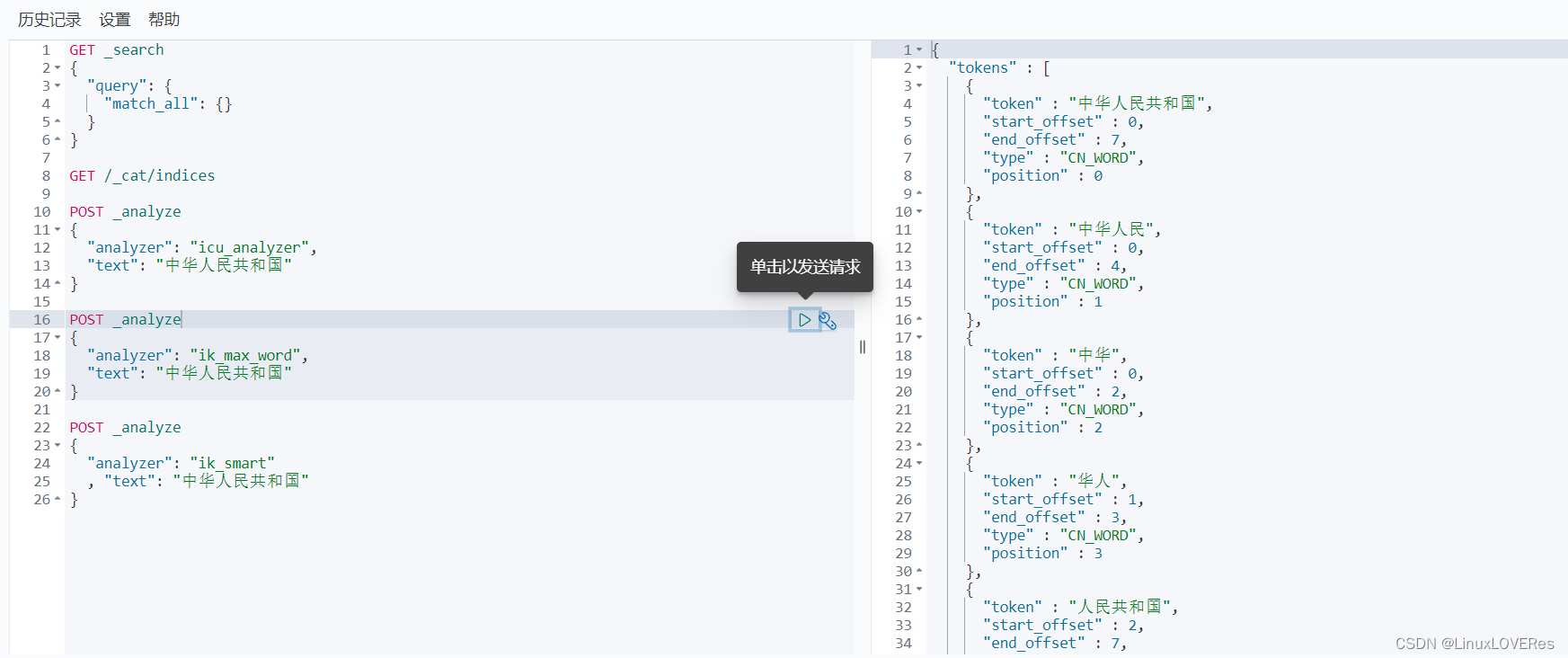Click the "query": { line
This screenshot has height=658, width=1568.
[x=129, y=86]
